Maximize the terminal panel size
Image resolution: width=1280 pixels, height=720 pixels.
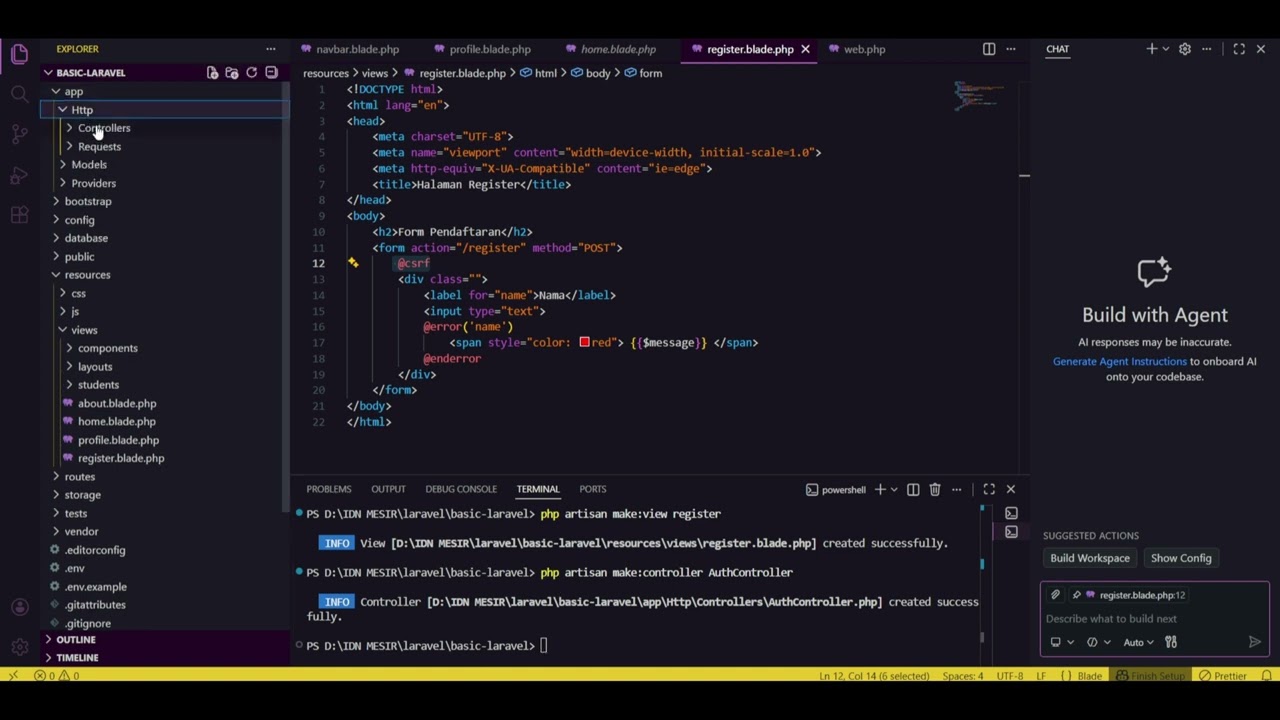tap(989, 489)
